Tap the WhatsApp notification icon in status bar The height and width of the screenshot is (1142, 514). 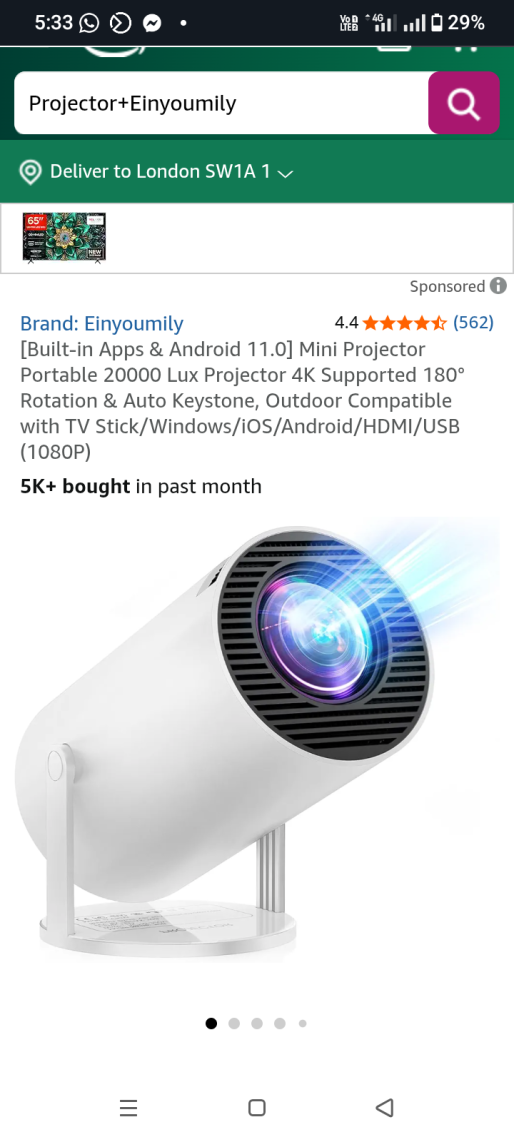89,23
